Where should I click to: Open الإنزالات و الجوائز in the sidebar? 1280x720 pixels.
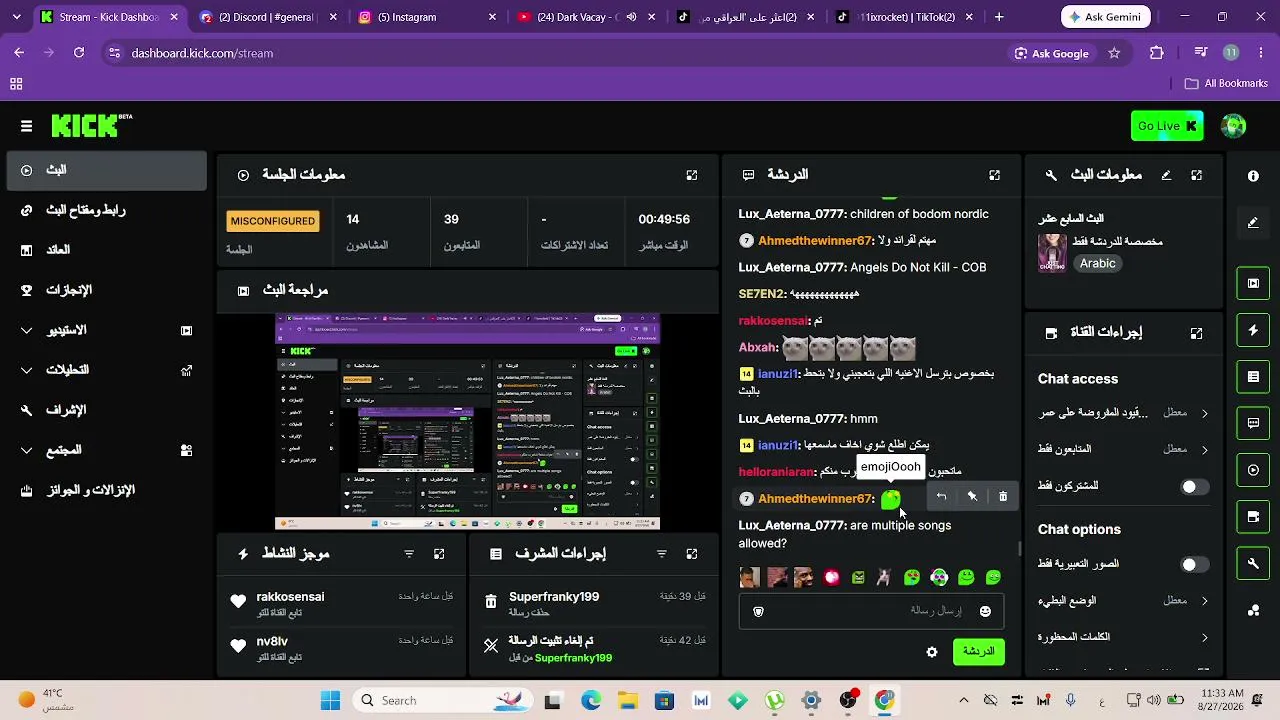pos(106,490)
